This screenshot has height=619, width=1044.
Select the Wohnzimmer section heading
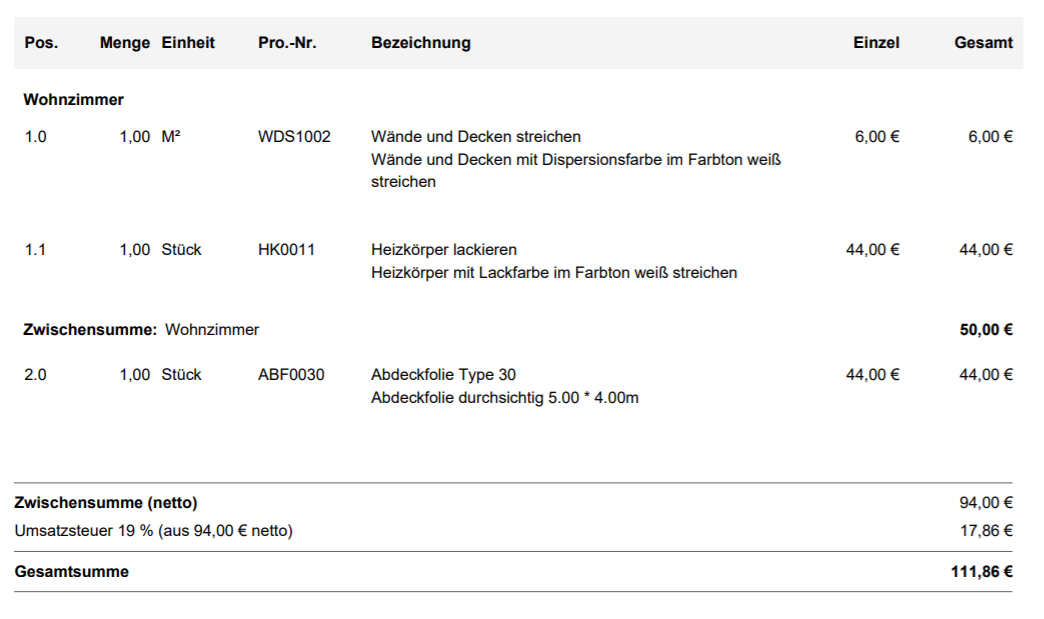(74, 100)
